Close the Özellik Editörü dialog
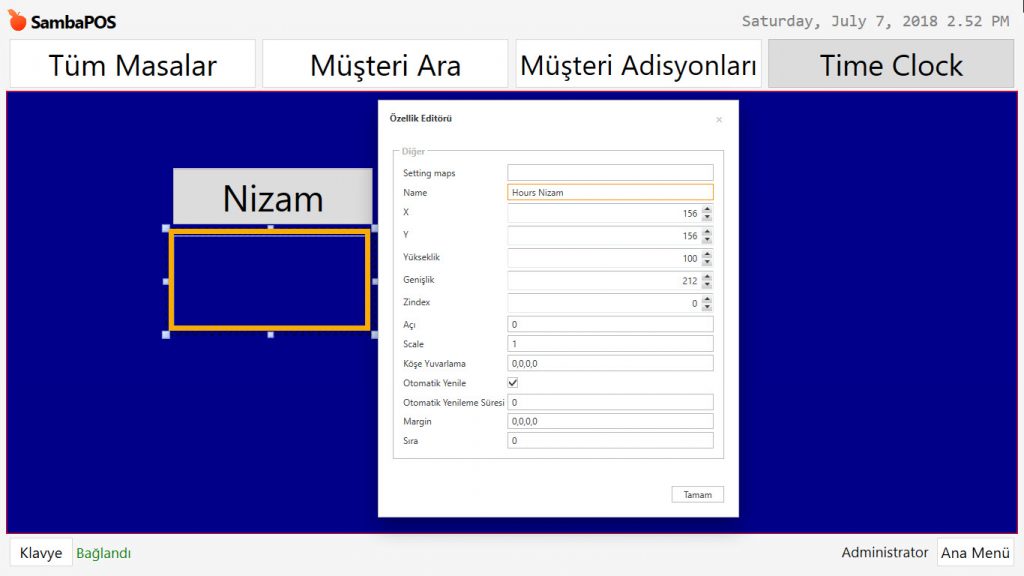 point(719,120)
